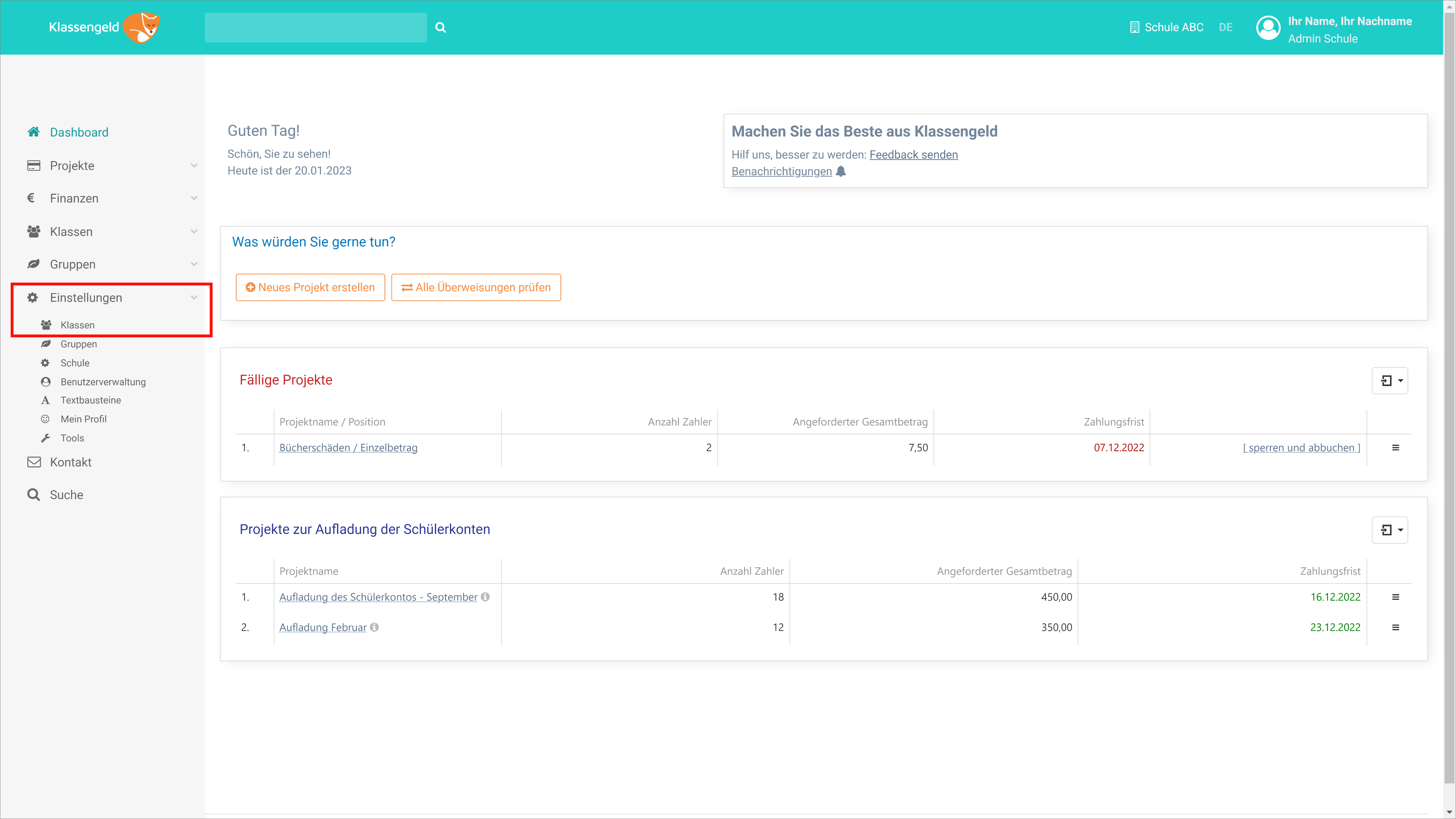Click the Gruppen leaf icon under Einstellungen
Viewport: 1456px width, 819px height.
click(x=46, y=344)
